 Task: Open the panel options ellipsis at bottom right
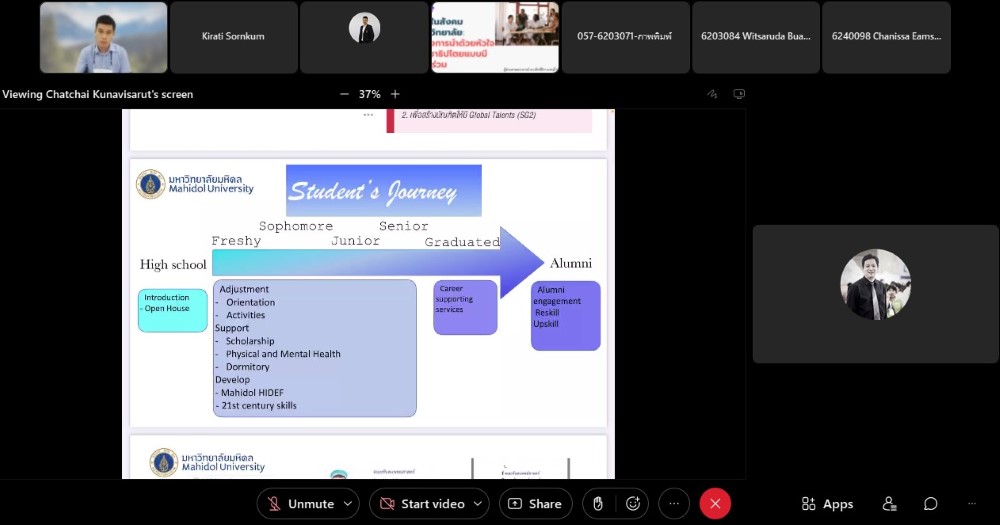click(971, 504)
